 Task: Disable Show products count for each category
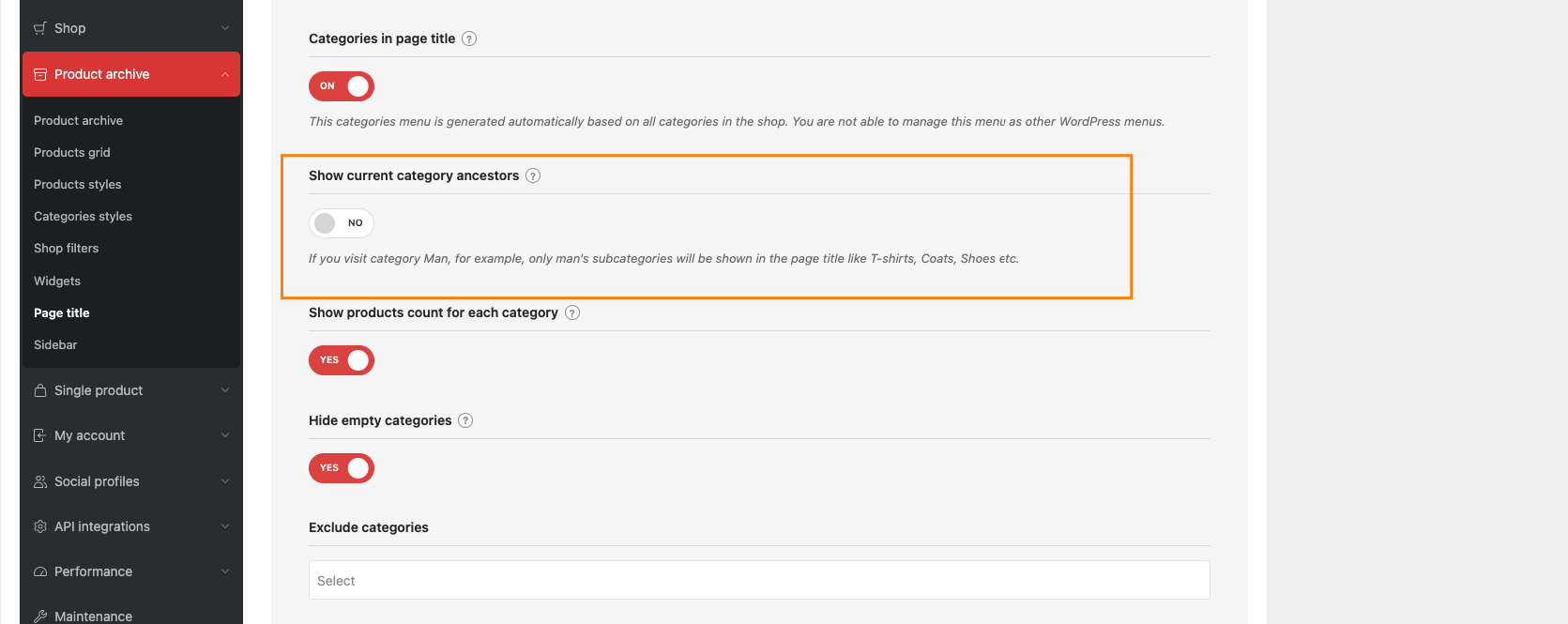point(342,360)
